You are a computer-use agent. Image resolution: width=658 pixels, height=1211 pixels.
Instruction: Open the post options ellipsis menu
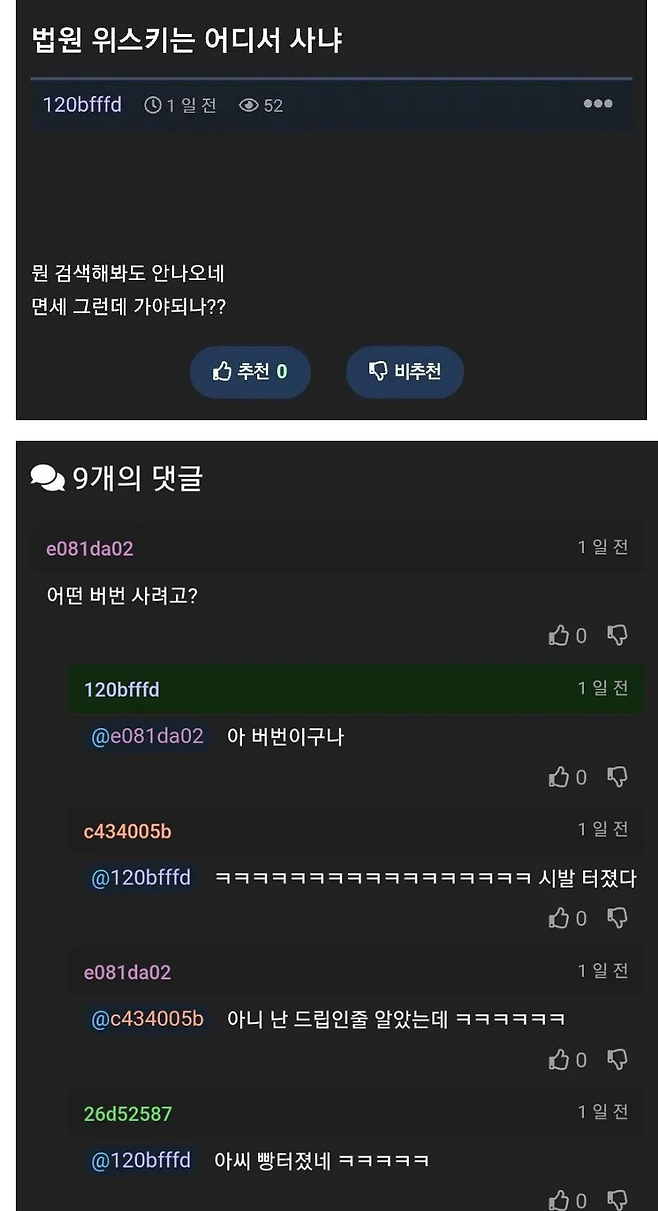(597, 103)
